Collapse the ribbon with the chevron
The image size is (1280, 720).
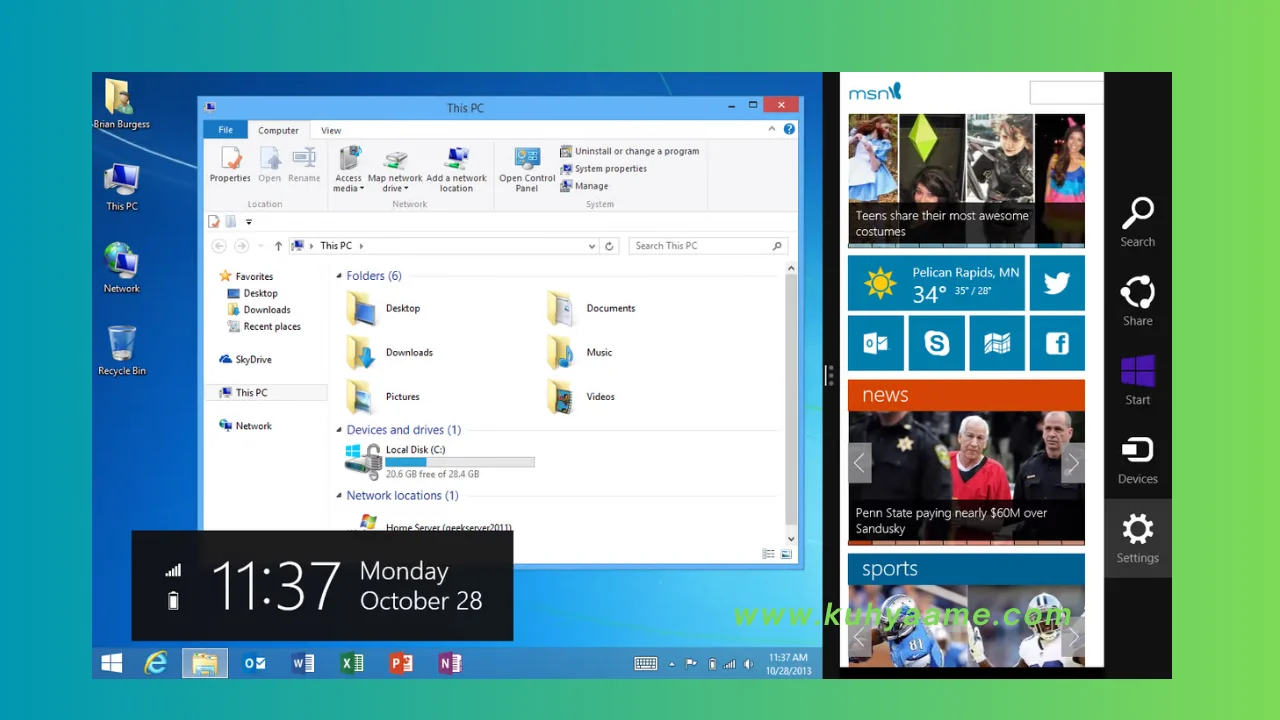(x=771, y=129)
